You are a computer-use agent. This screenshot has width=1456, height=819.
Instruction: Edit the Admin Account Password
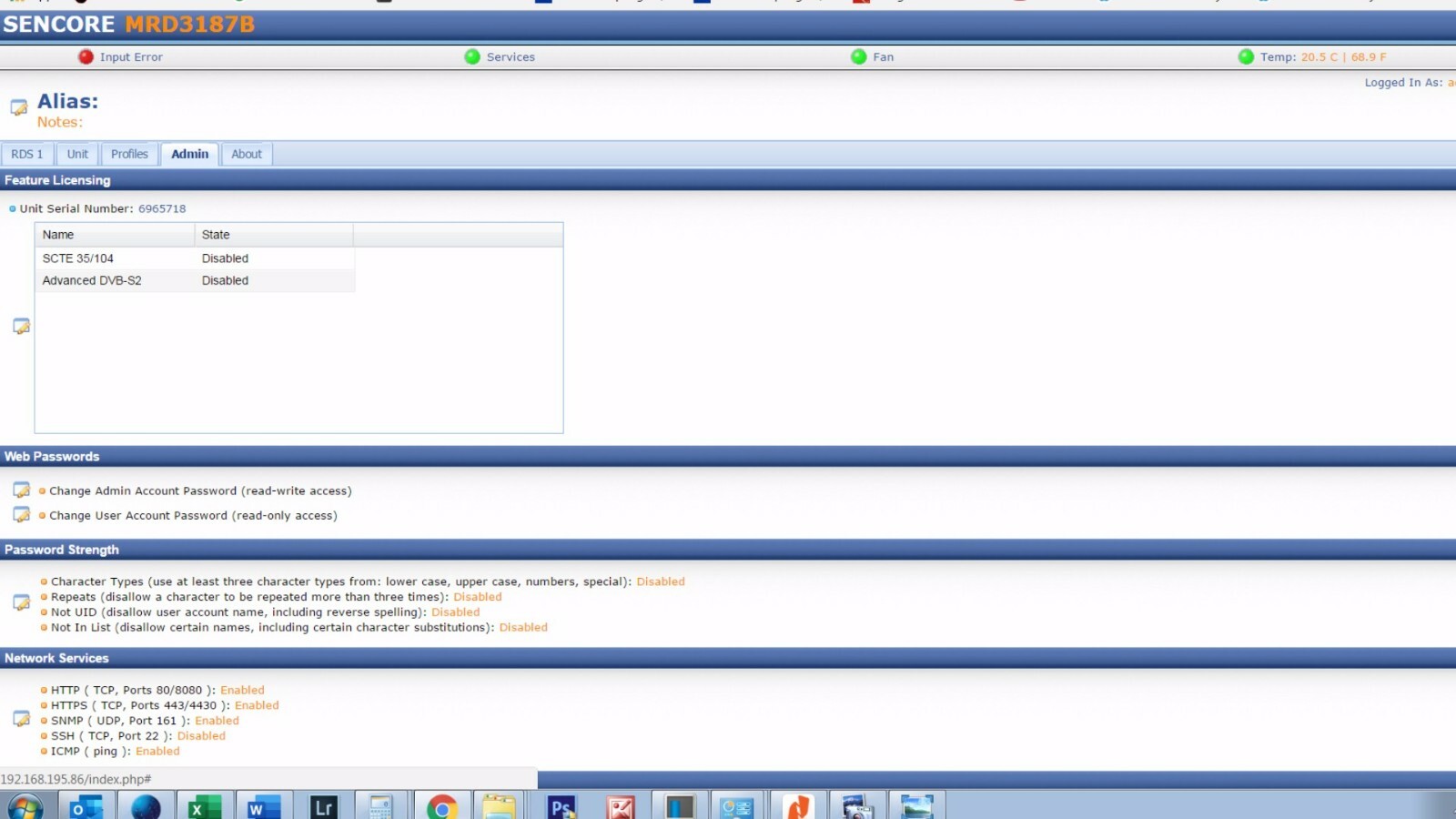pyautogui.click(x=22, y=490)
